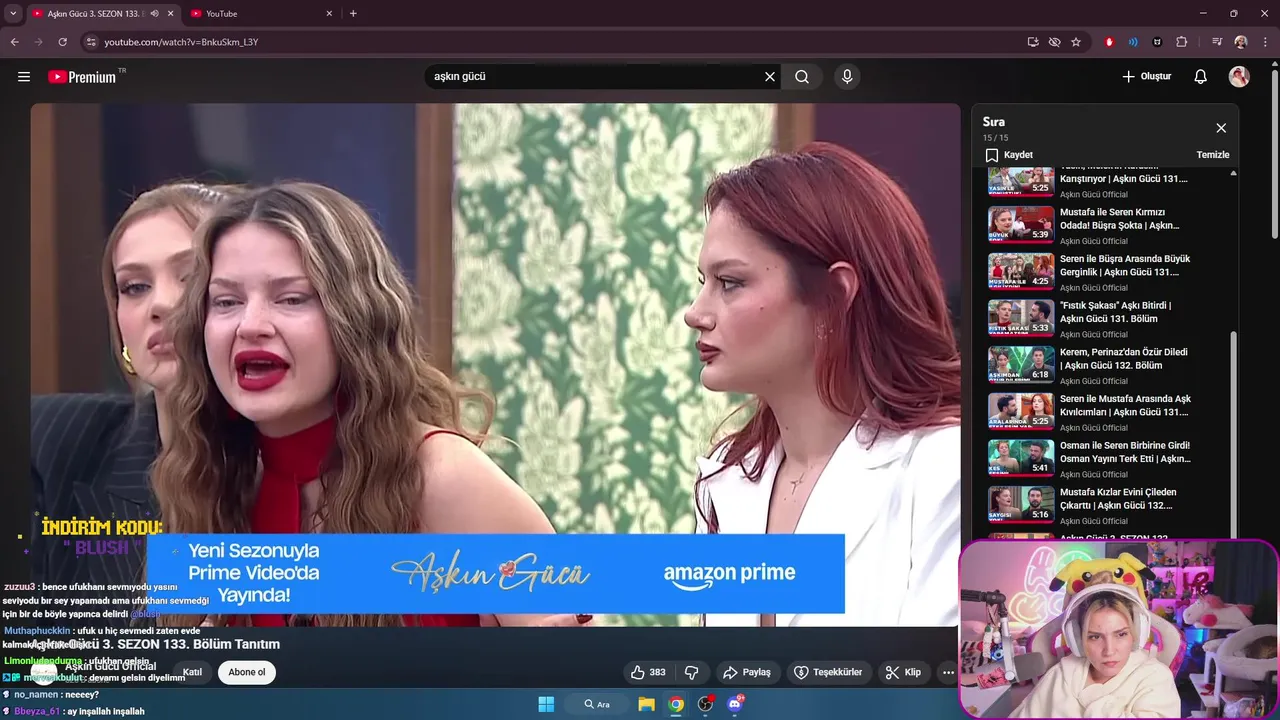Screen dimensions: 1280x720
Task: Dislike the video
Action: point(691,672)
